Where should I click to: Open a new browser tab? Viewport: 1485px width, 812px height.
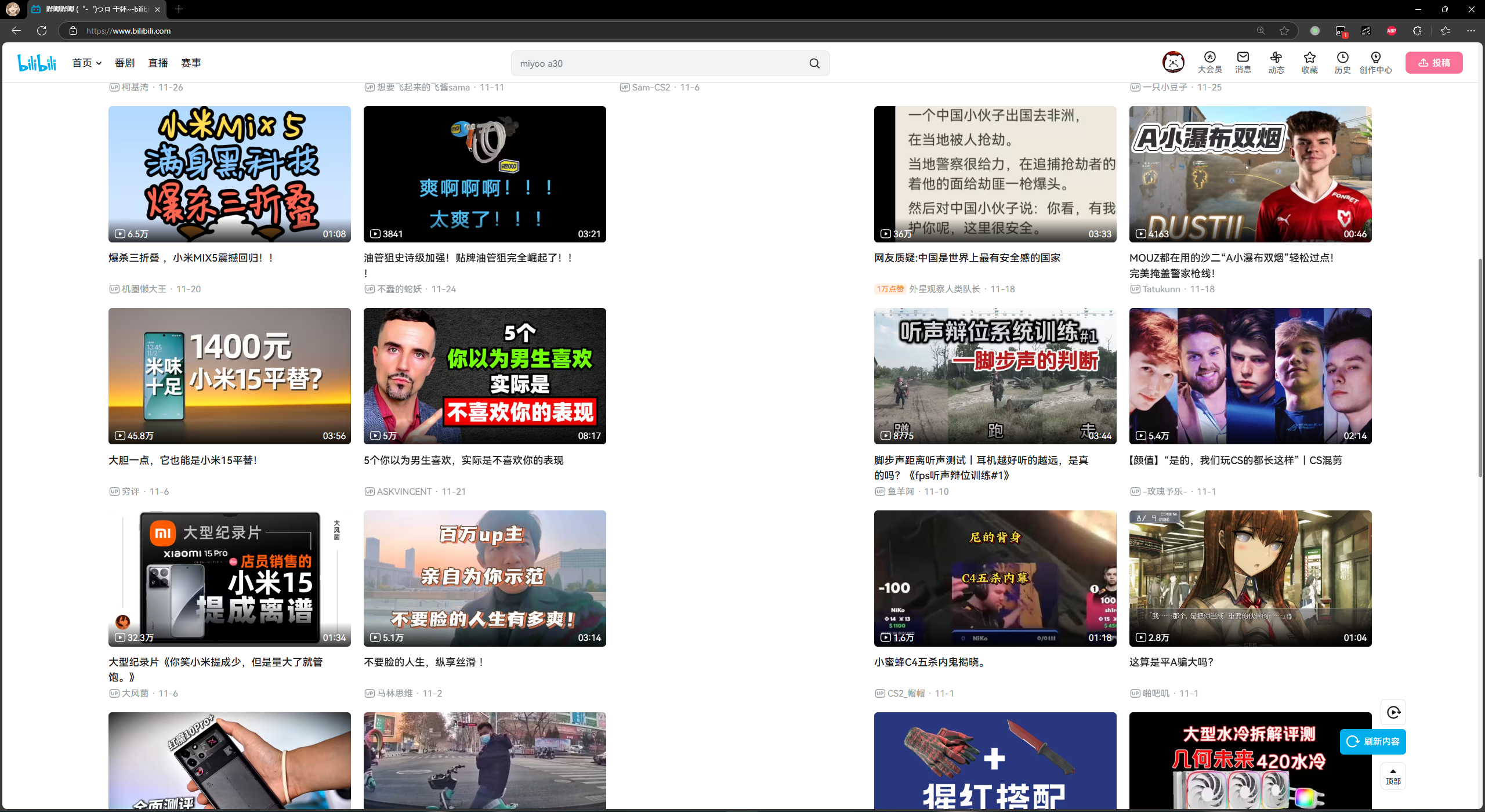(x=179, y=9)
